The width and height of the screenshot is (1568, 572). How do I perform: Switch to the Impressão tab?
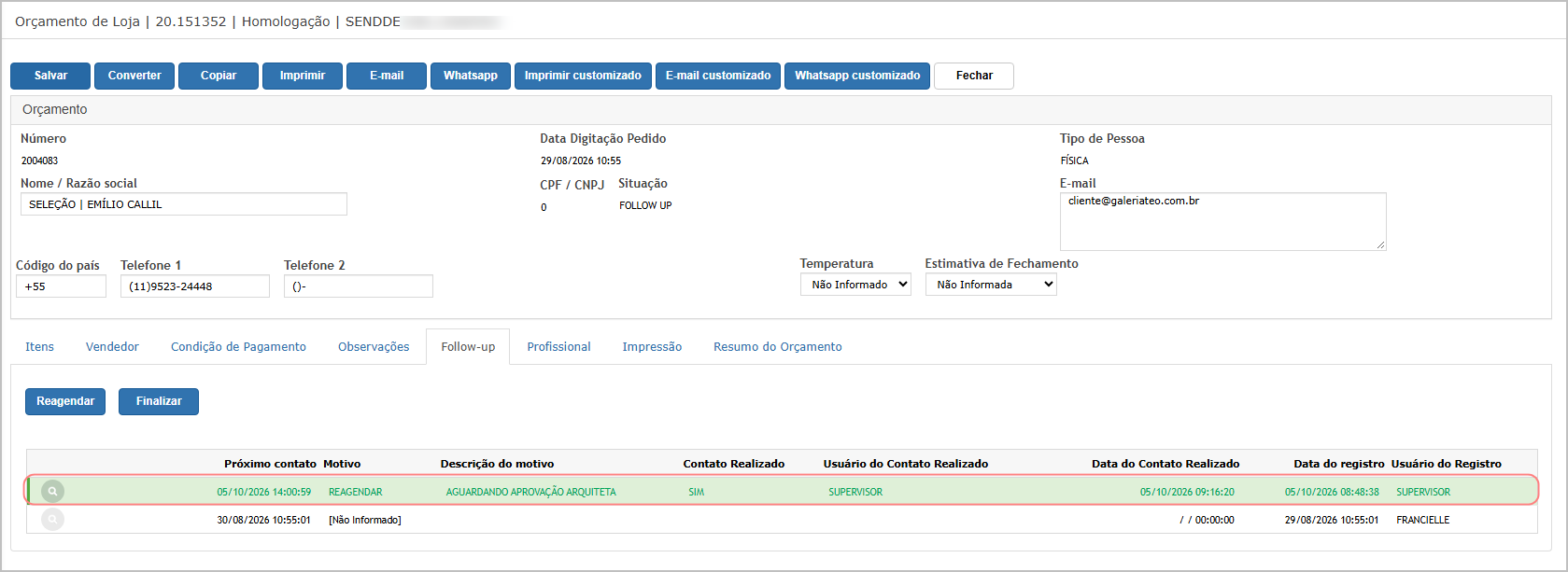tap(652, 347)
